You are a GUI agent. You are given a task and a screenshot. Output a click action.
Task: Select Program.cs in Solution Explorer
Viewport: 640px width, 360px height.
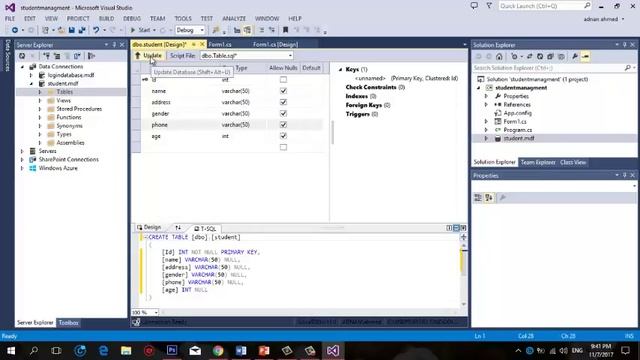(518, 130)
